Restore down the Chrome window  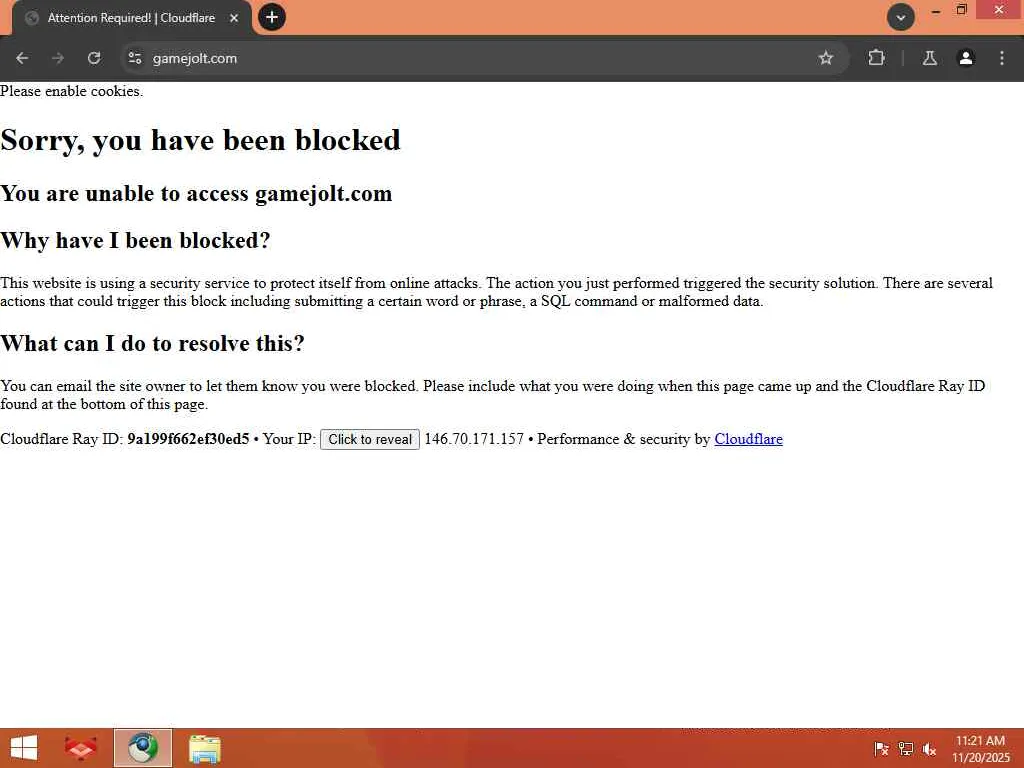pos(961,10)
